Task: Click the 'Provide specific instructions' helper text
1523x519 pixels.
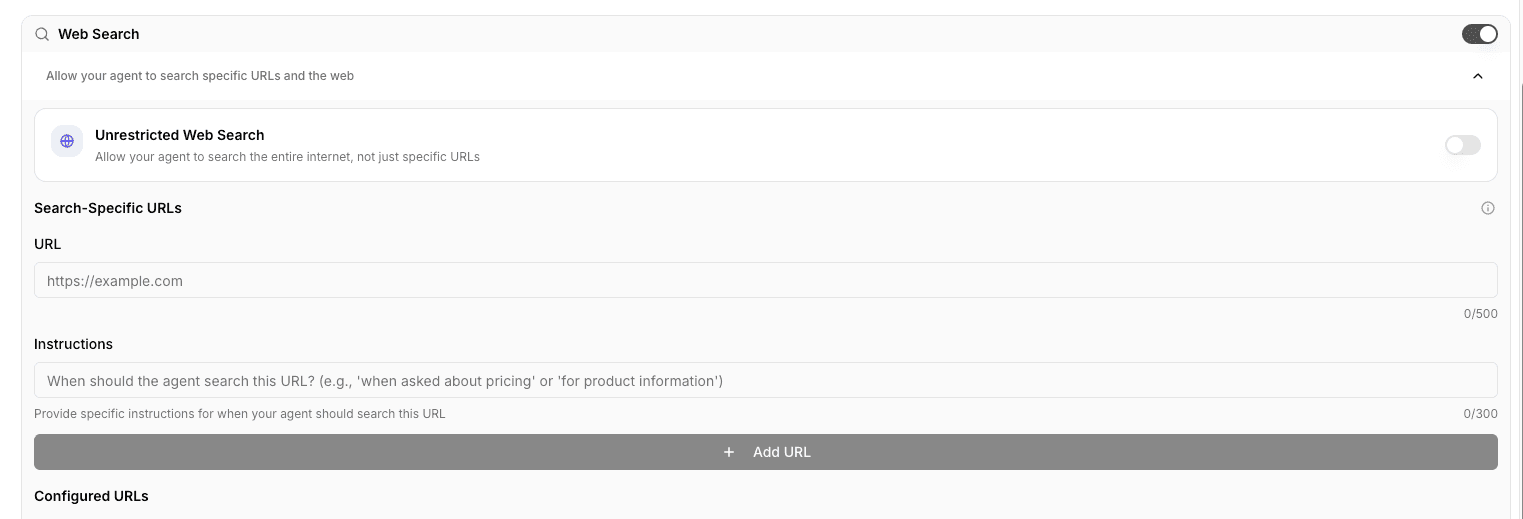Action: (x=240, y=414)
